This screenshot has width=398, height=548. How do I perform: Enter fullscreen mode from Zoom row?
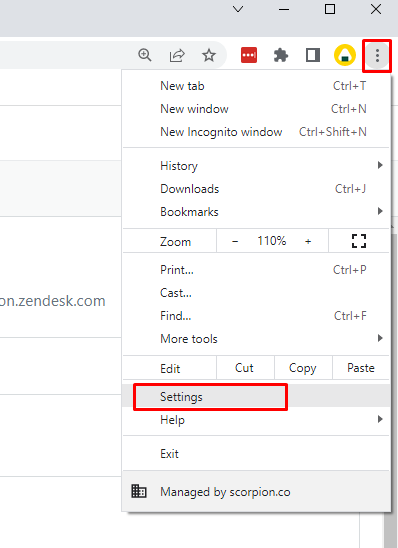coord(359,241)
